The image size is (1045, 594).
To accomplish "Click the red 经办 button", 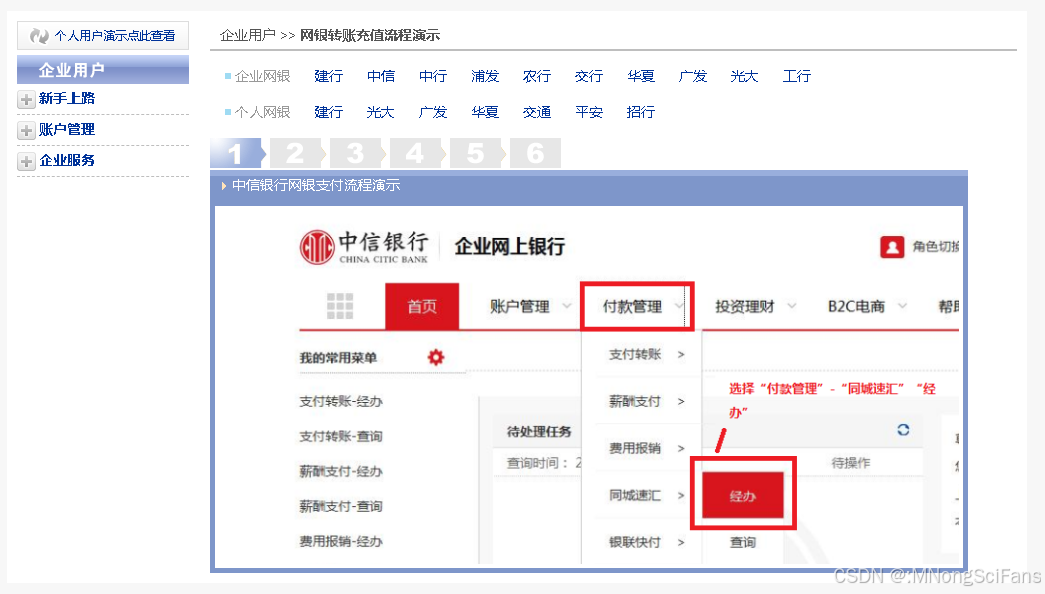I will point(742,495).
